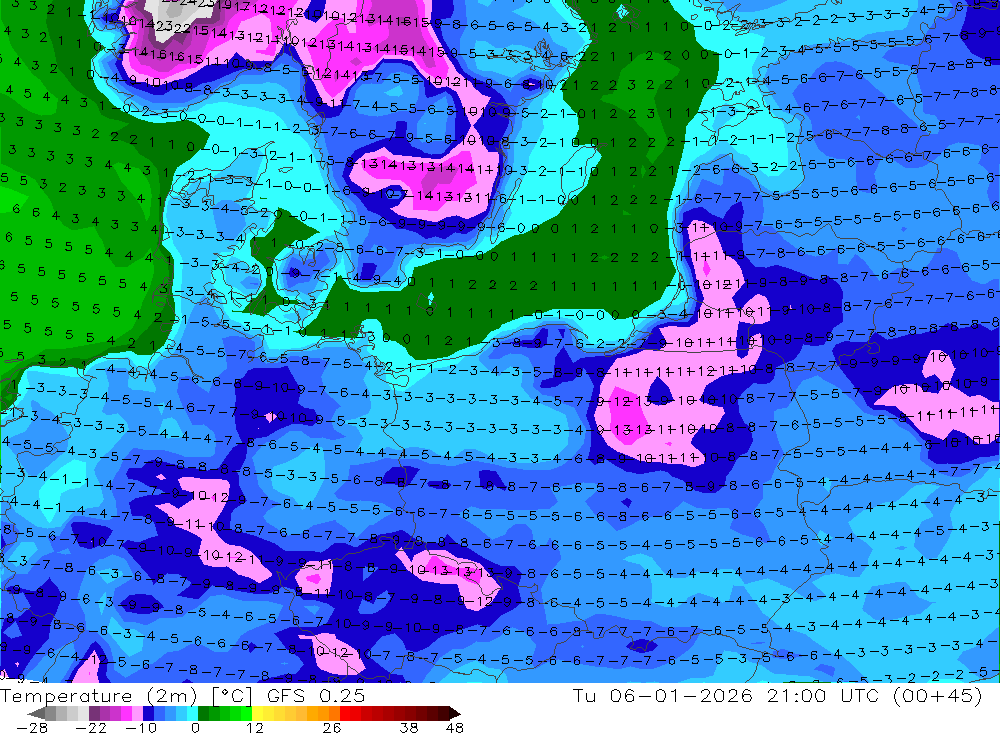The width and height of the screenshot is (1000, 733).
Task: Click the cyan swatch just below 0 in the legend
Action: point(192,713)
